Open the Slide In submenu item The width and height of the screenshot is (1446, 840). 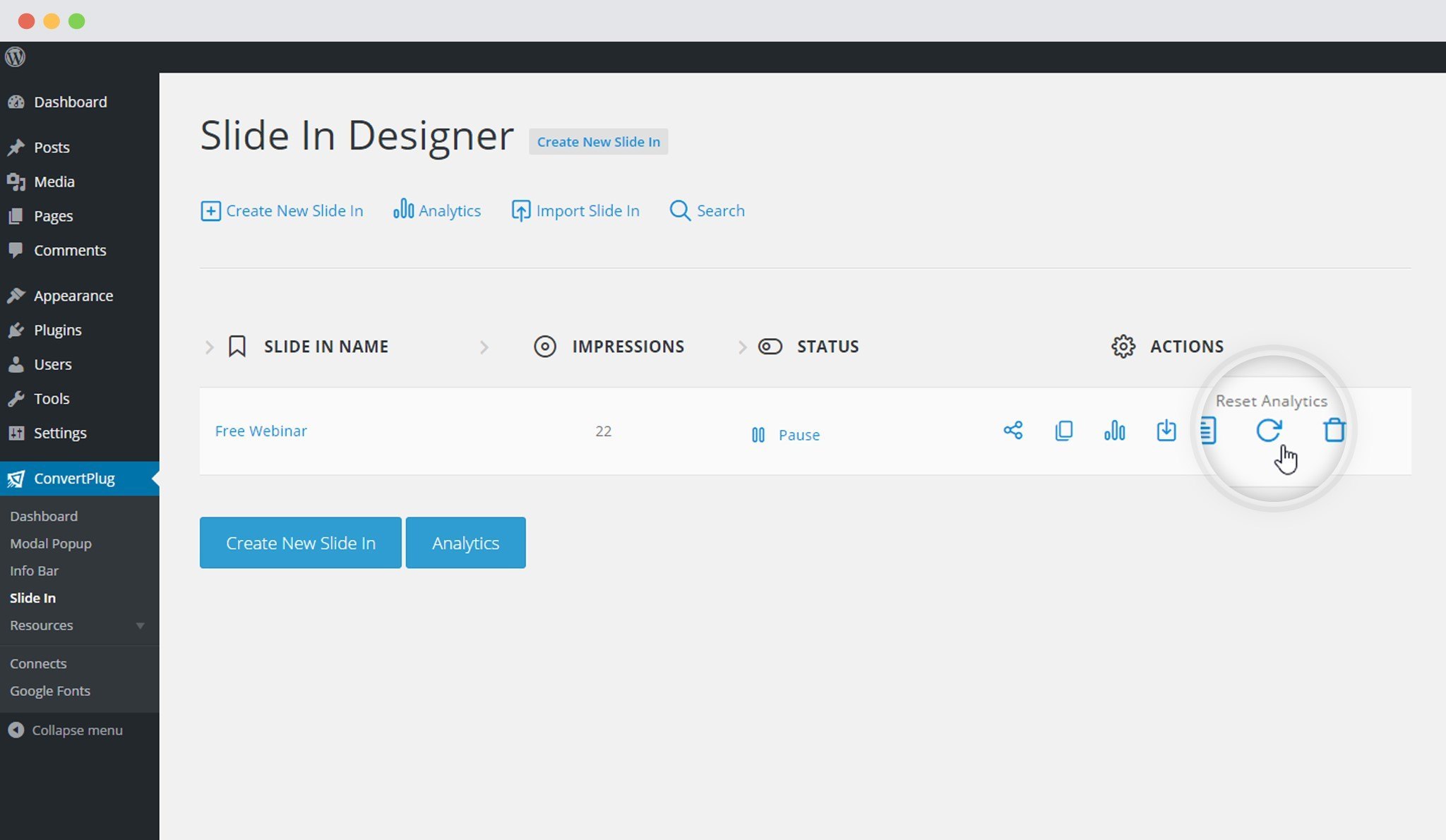(32, 598)
